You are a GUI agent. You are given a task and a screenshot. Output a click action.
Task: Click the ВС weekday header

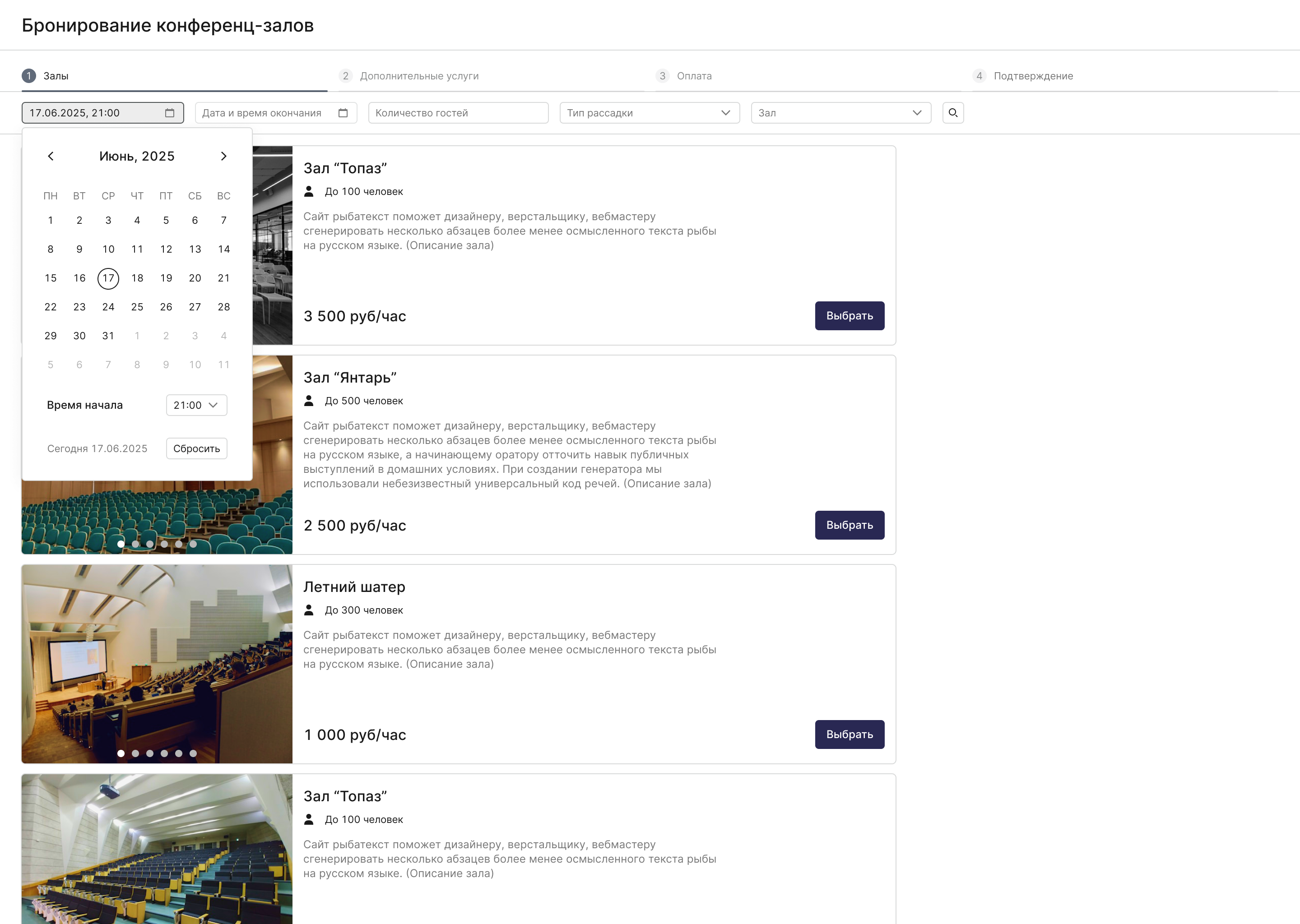coord(224,196)
